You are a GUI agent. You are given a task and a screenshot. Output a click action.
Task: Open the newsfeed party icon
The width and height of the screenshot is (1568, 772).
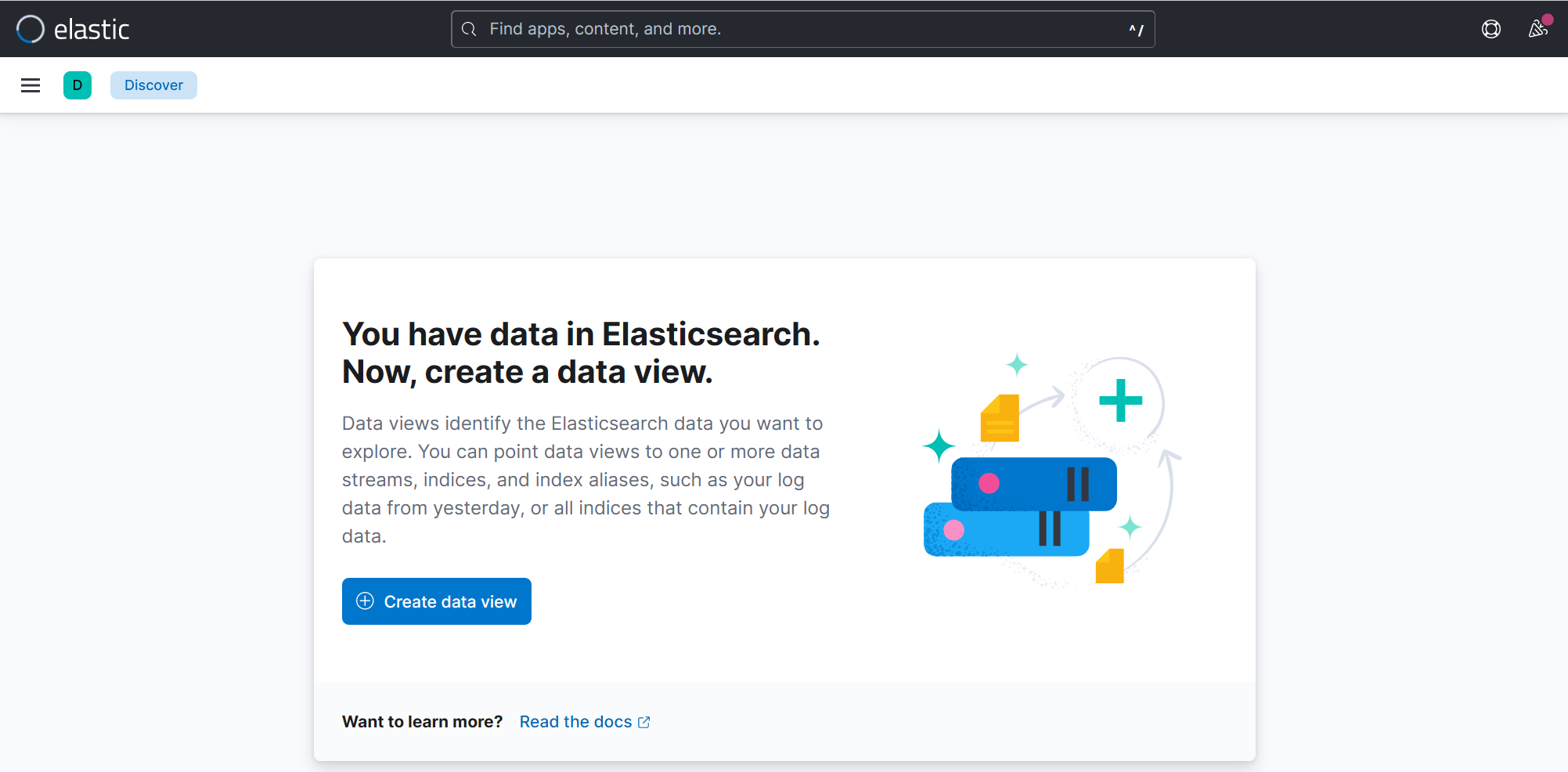tap(1538, 29)
